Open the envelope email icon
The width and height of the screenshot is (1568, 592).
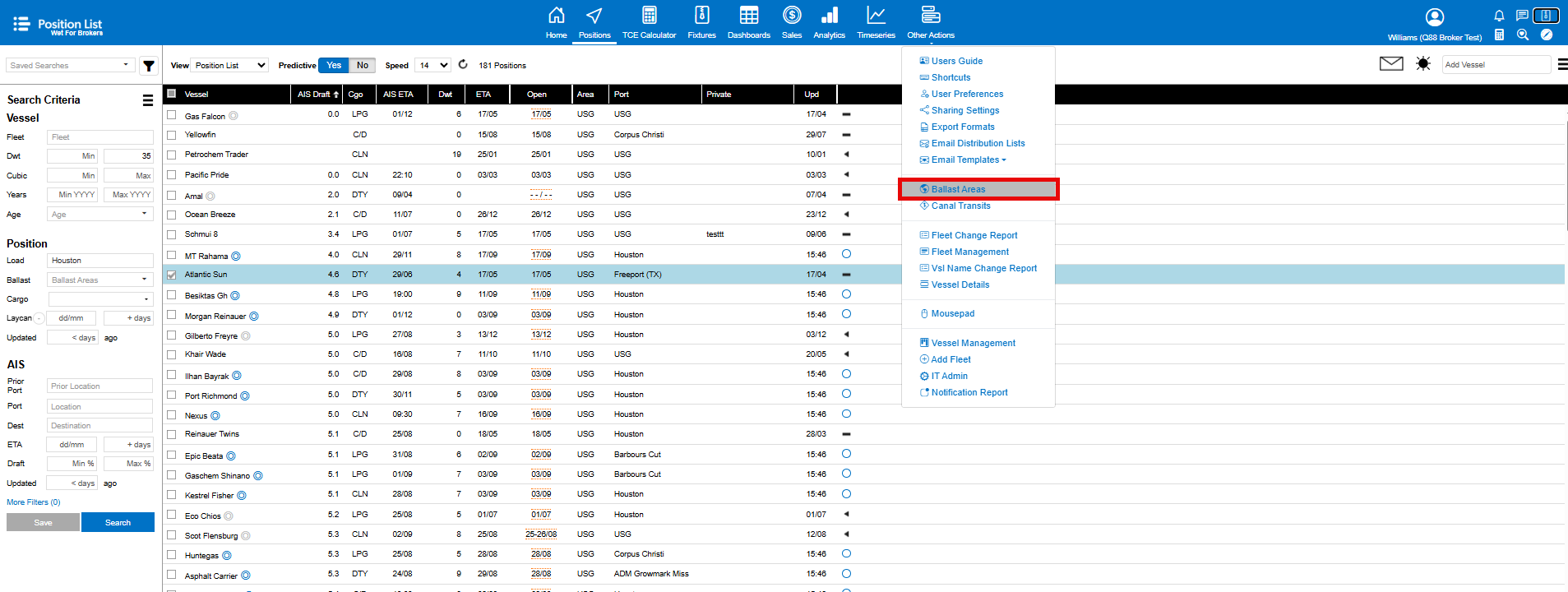point(1390,64)
